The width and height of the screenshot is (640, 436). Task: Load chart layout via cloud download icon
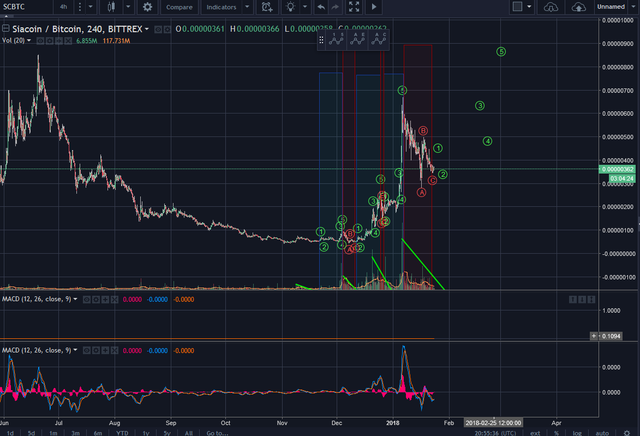point(551,7)
